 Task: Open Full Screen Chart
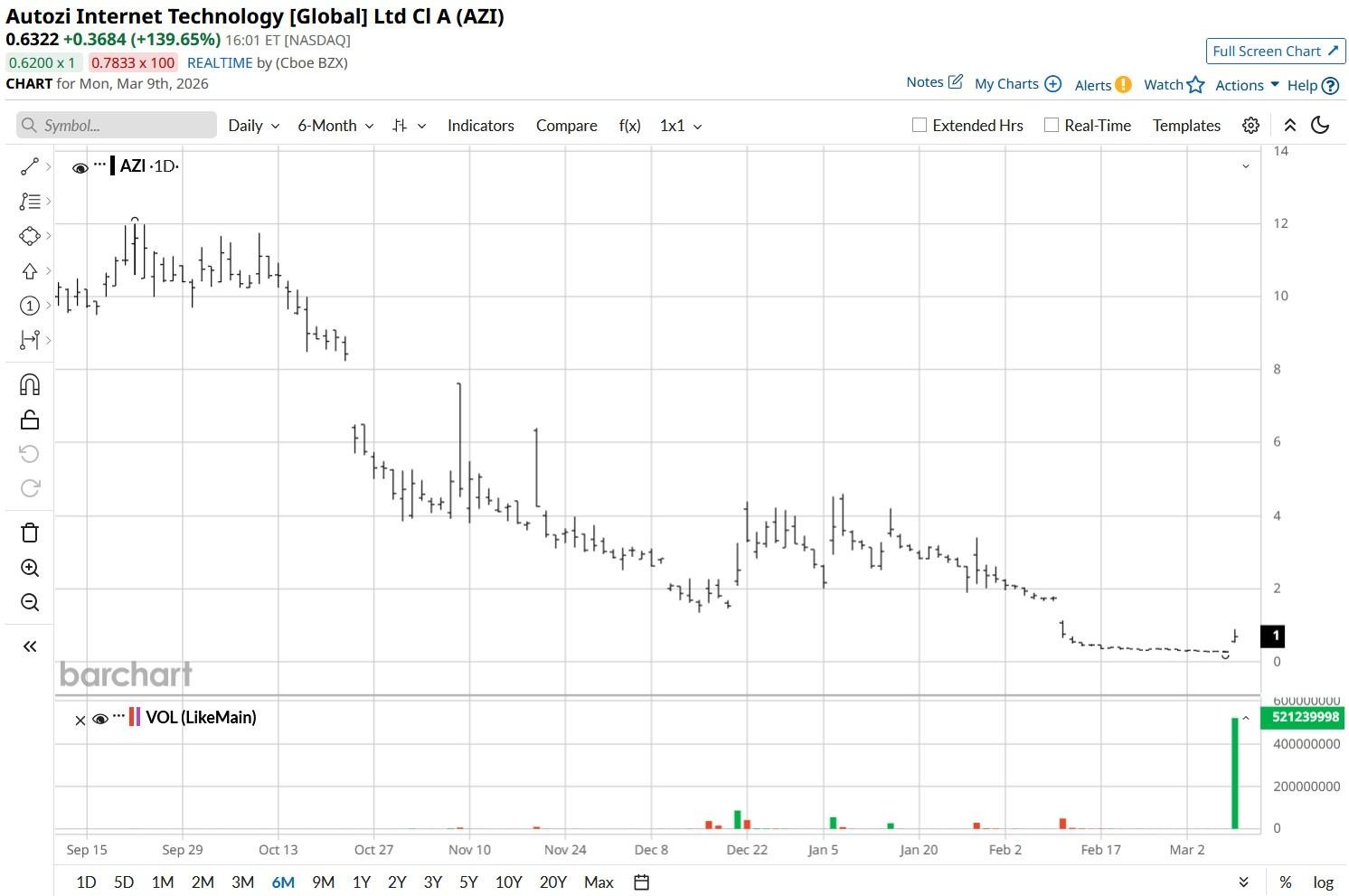[x=1276, y=52]
